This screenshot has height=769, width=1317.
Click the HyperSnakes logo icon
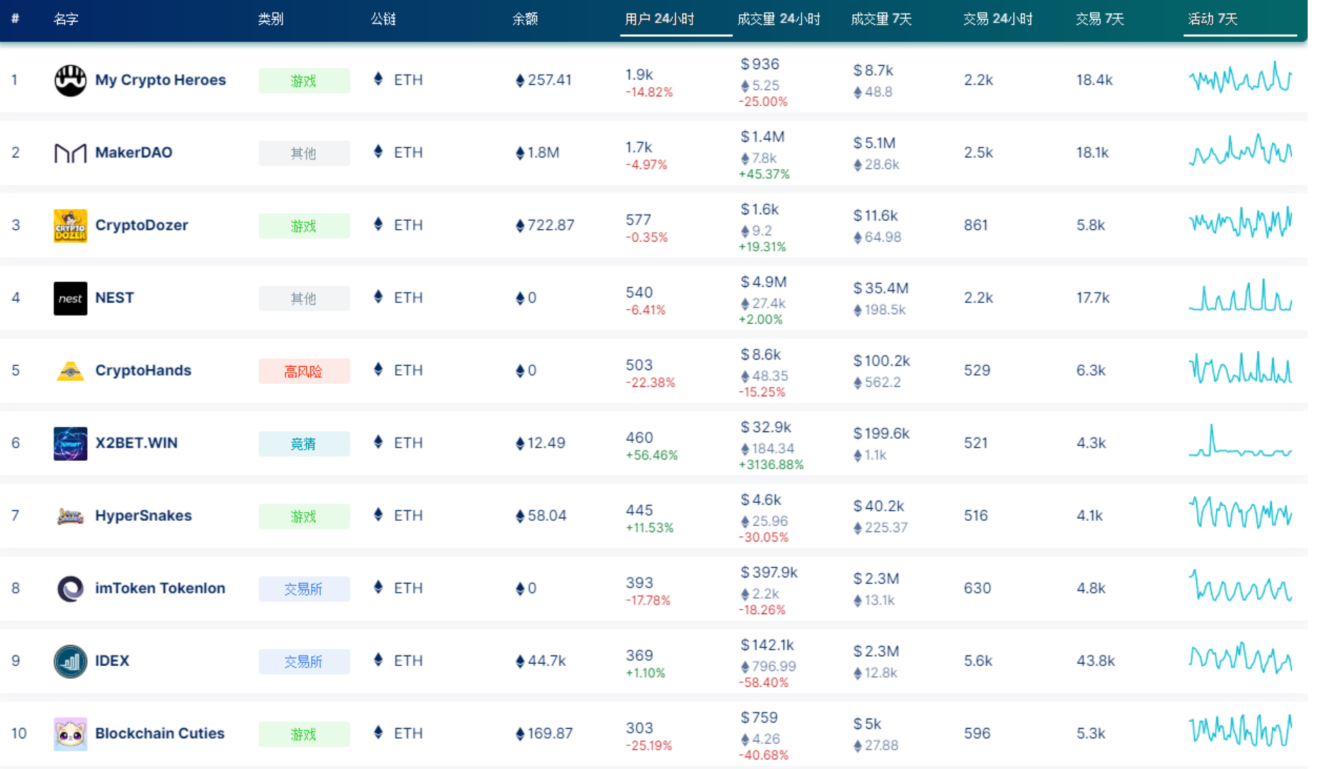pos(70,516)
